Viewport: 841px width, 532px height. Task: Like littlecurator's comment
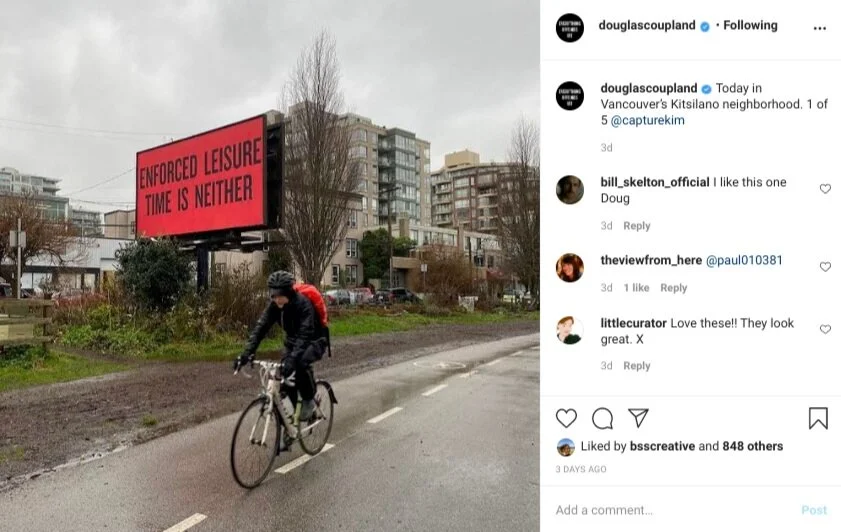coord(825,329)
